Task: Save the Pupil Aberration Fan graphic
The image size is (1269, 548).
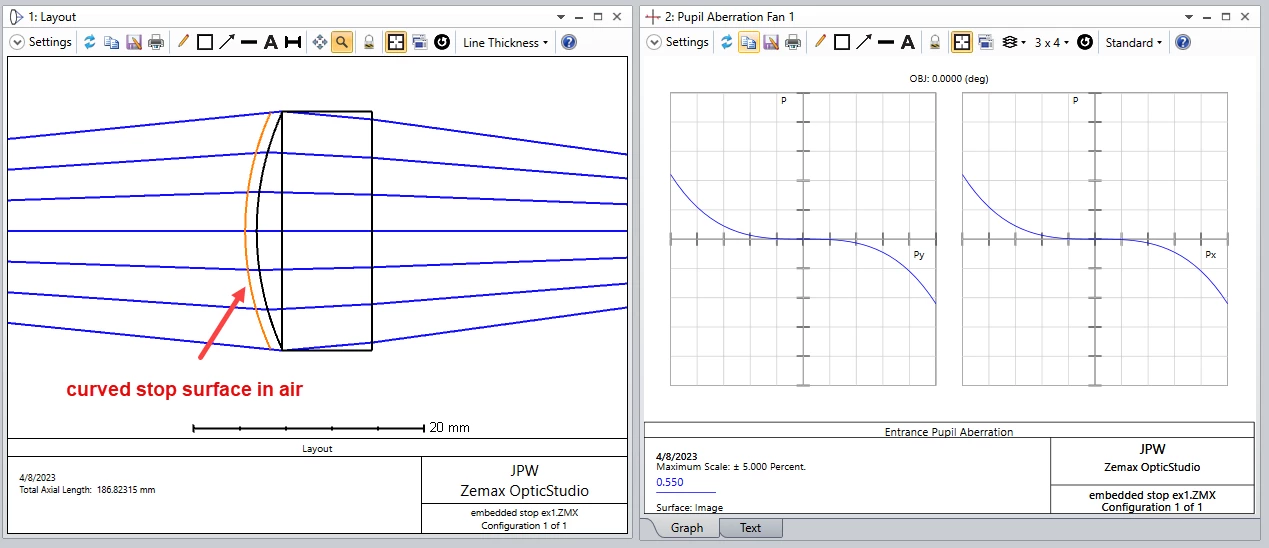Action: pyautogui.click(x=771, y=42)
